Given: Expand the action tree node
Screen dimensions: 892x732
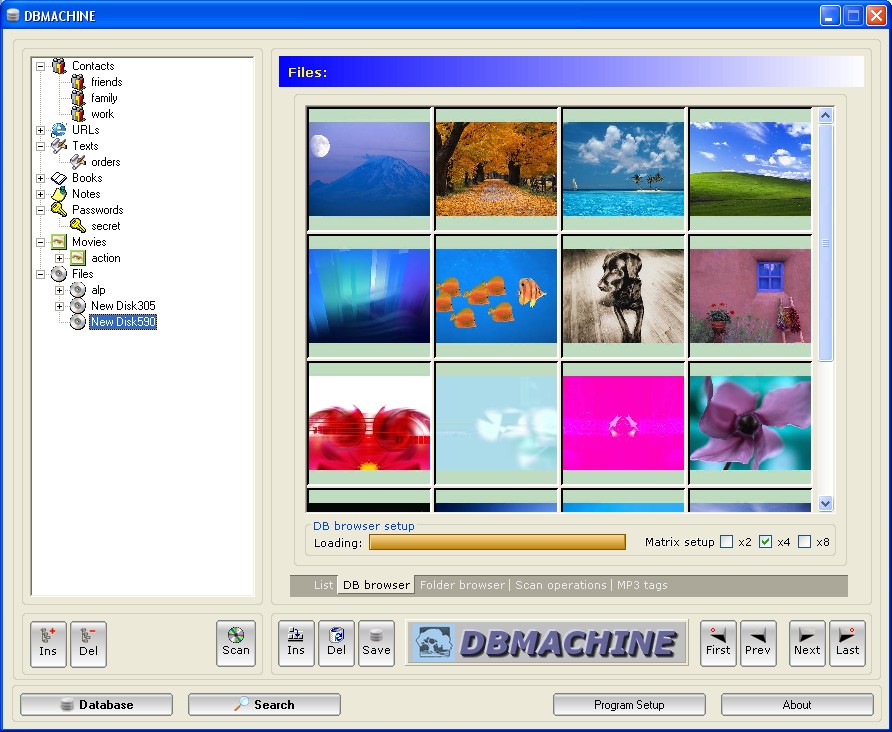Looking at the screenshot, I should 59,258.
